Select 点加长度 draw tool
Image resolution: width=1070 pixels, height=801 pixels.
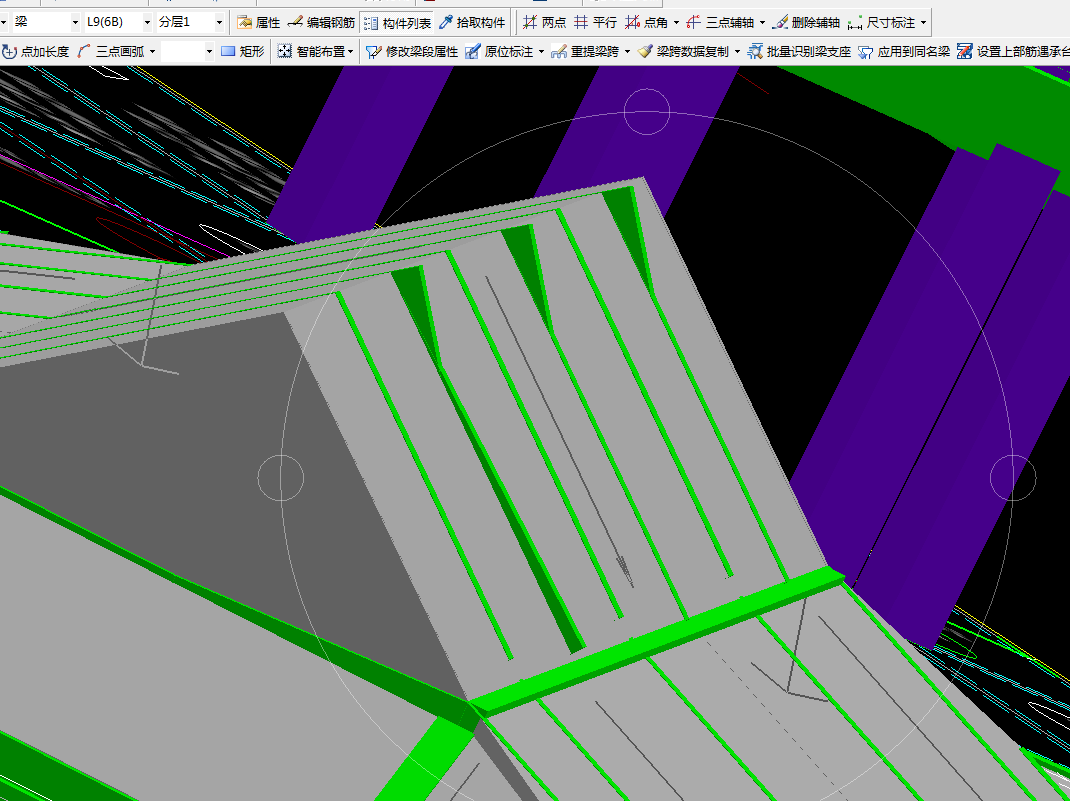point(35,51)
